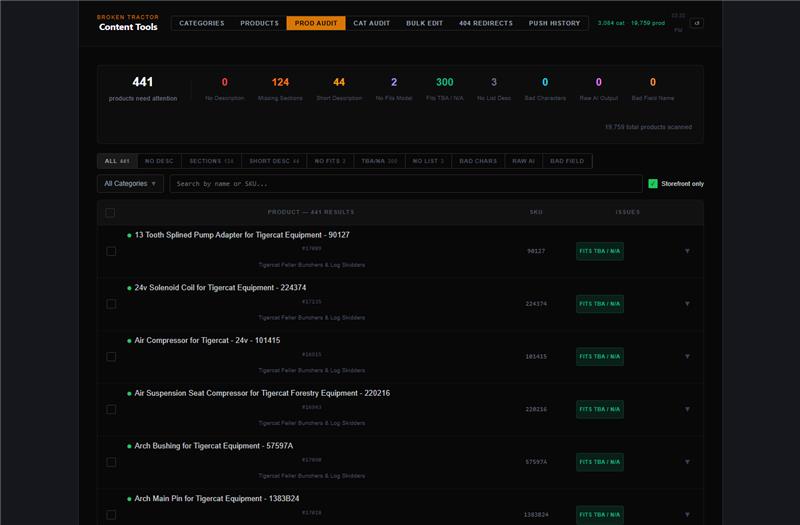Expand the 24v Solenoid Coil row

[x=687, y=304]
